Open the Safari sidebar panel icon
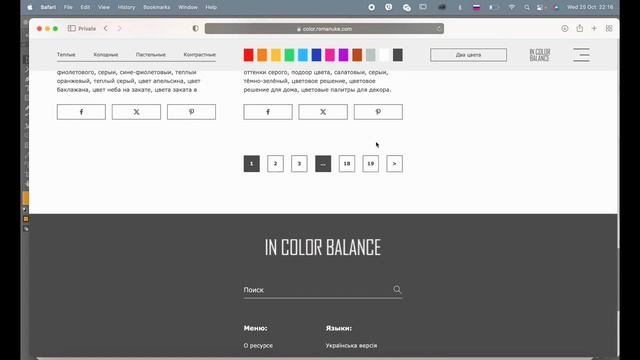This screenshot has height=360, width=640. (72, 29)
